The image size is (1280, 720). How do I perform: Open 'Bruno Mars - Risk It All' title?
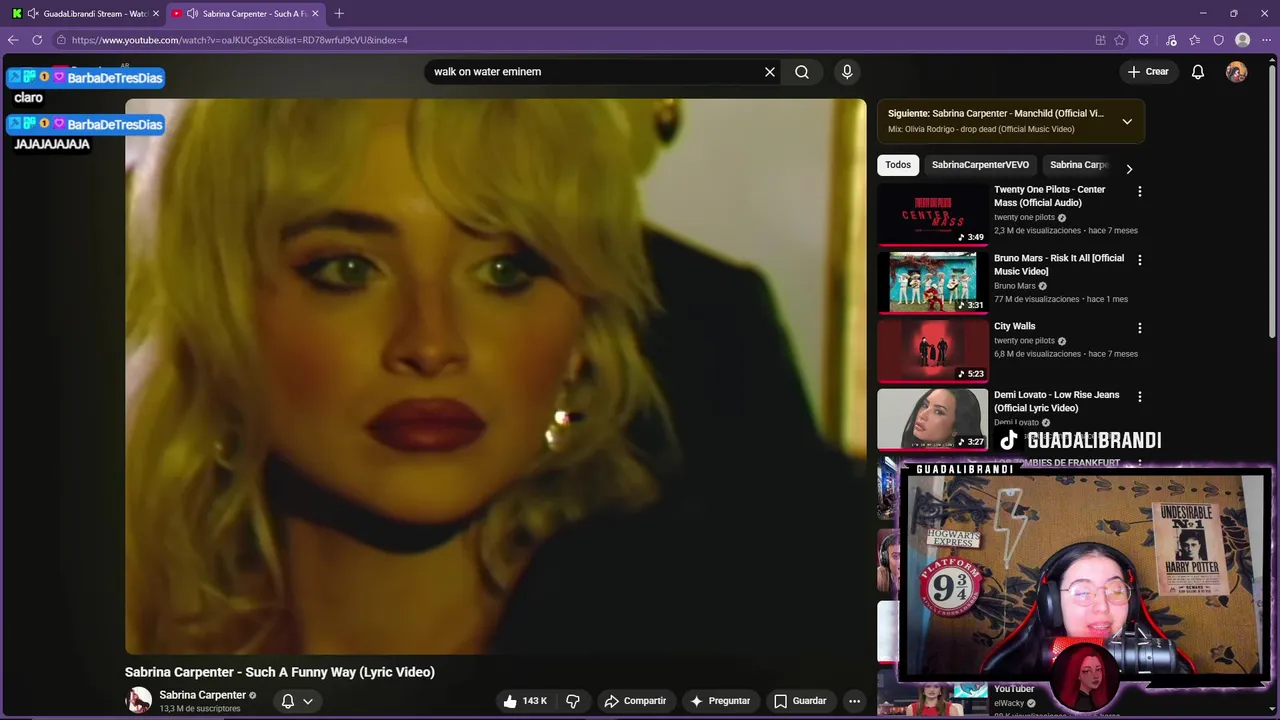coord(1059,265)
